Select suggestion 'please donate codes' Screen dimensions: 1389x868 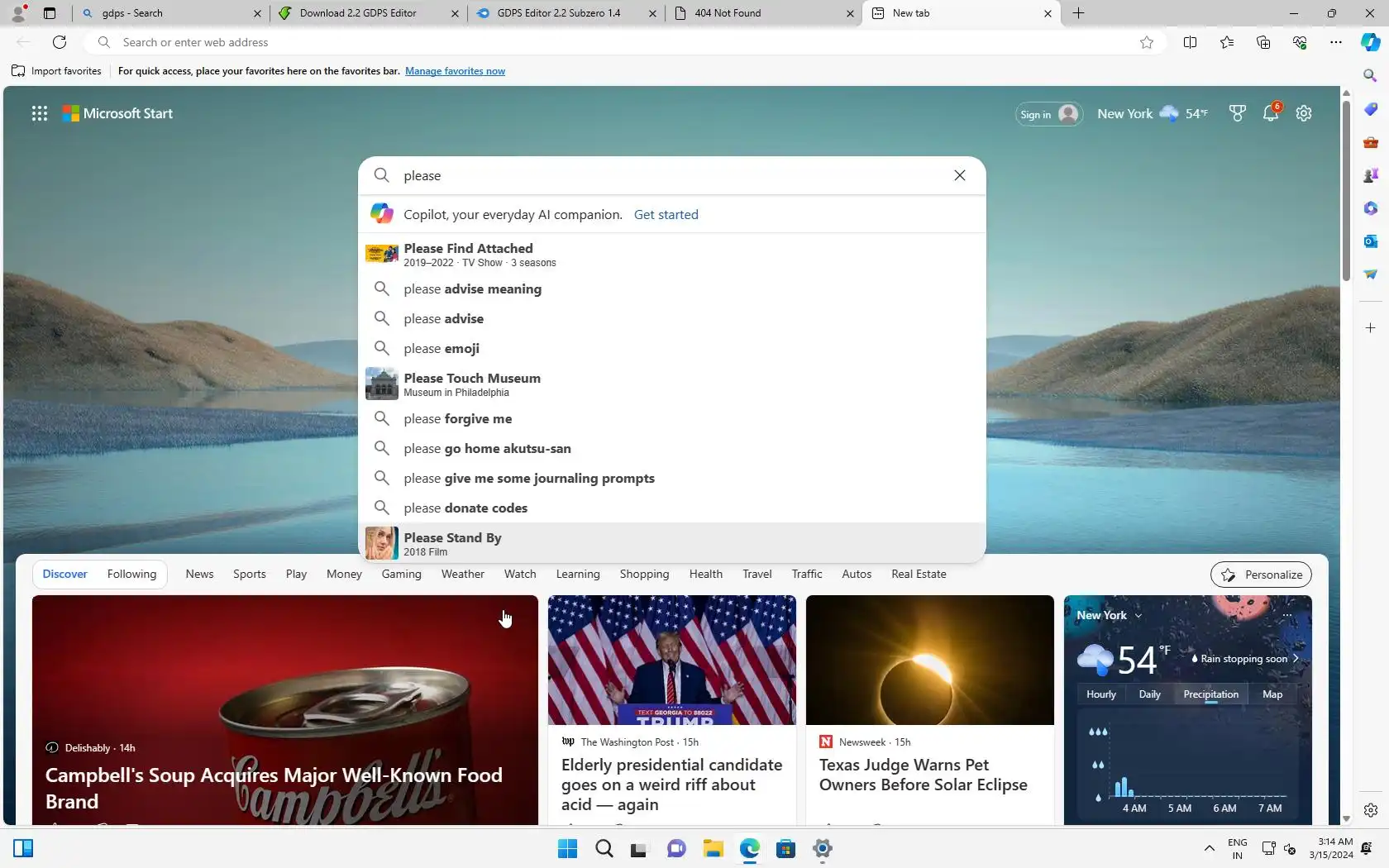click(x=671, y=508)
